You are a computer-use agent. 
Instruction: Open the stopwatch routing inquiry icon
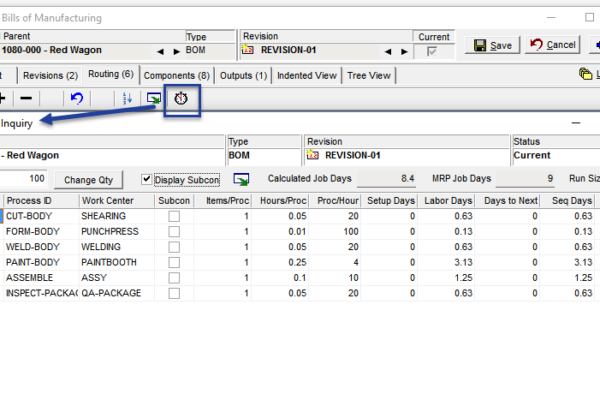pyautogui.click(x=181, y=99)
